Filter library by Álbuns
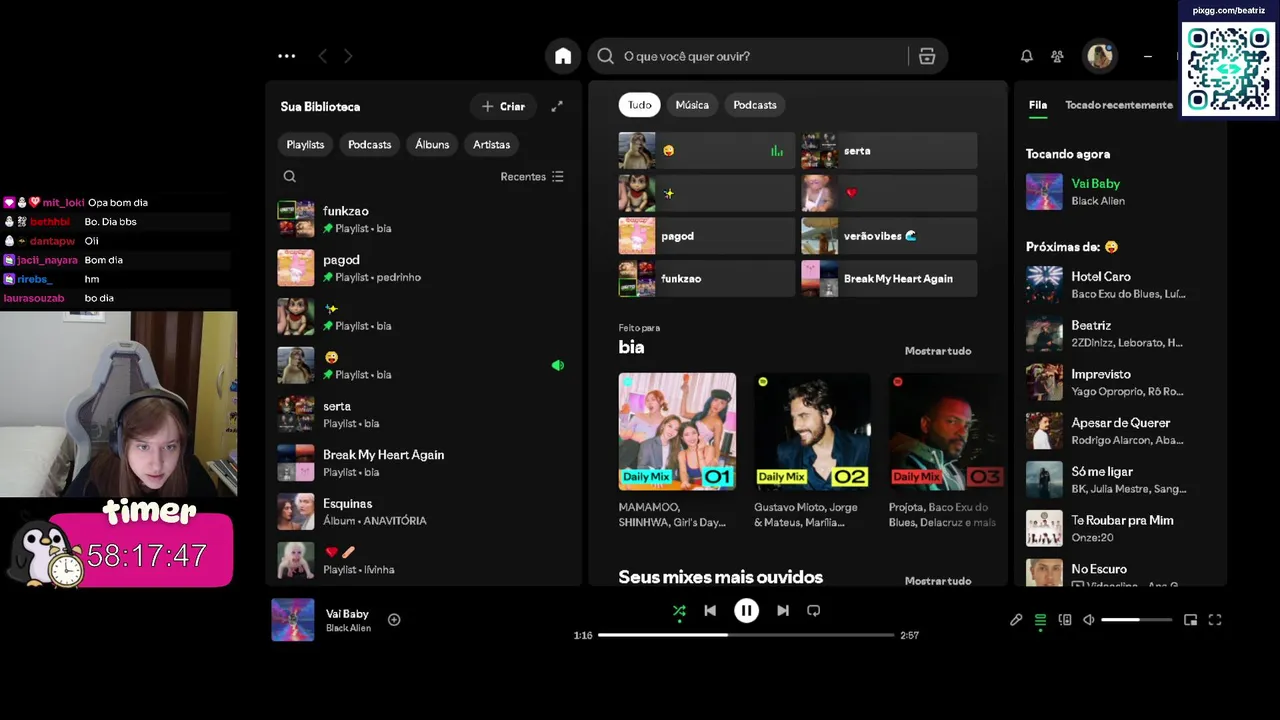Image resolution: width=1280 pixels, height=720 pixels. coord(432,145)
